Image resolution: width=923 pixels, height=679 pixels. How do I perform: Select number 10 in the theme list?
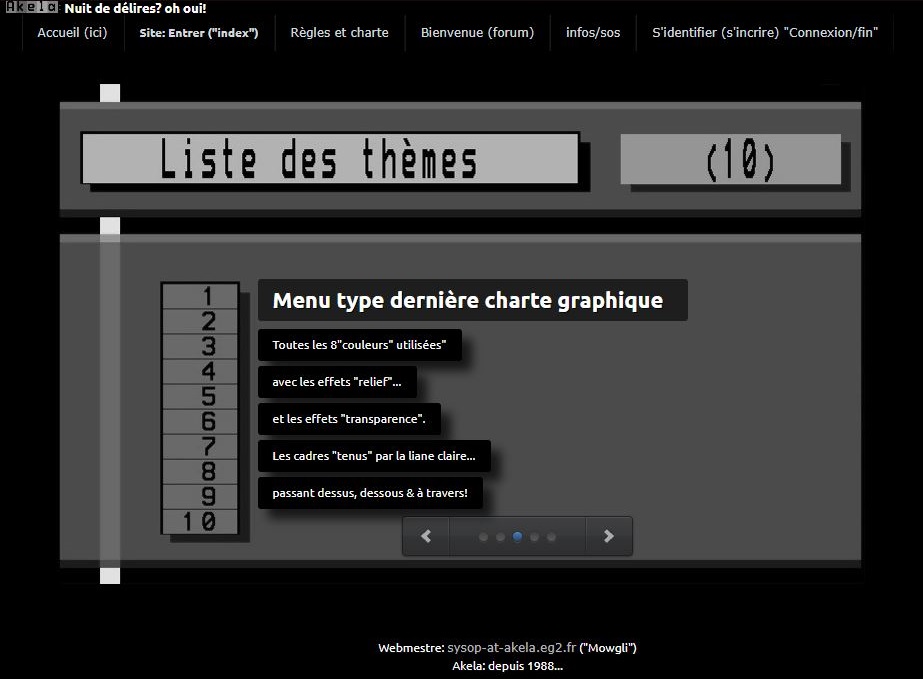[200, 521]
